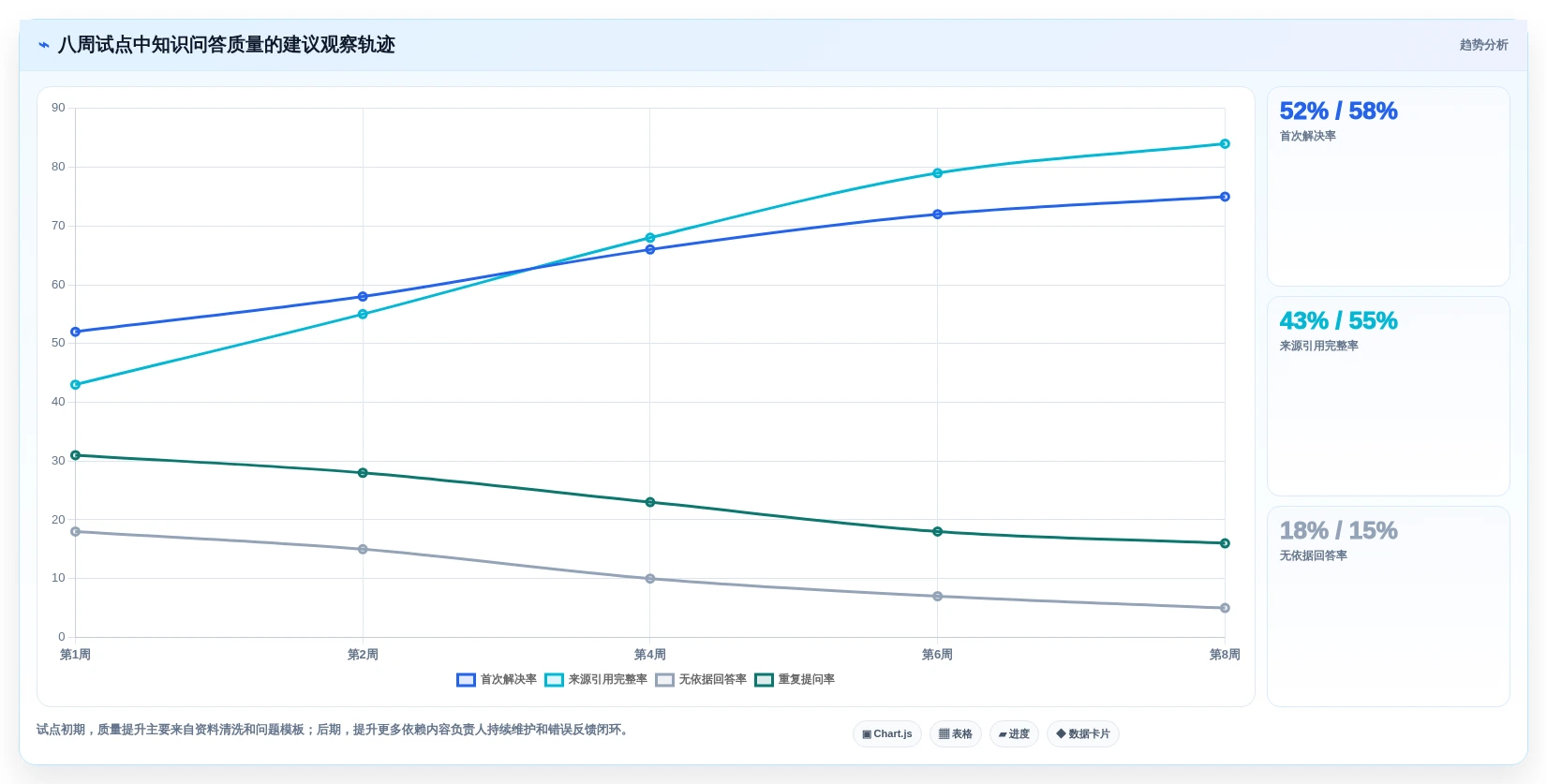Image resolution: width=1547 pixels, height=784 pixels.
Task: Toggle the 重复提问率 legend swatch
Action: (x=764, y=680)
